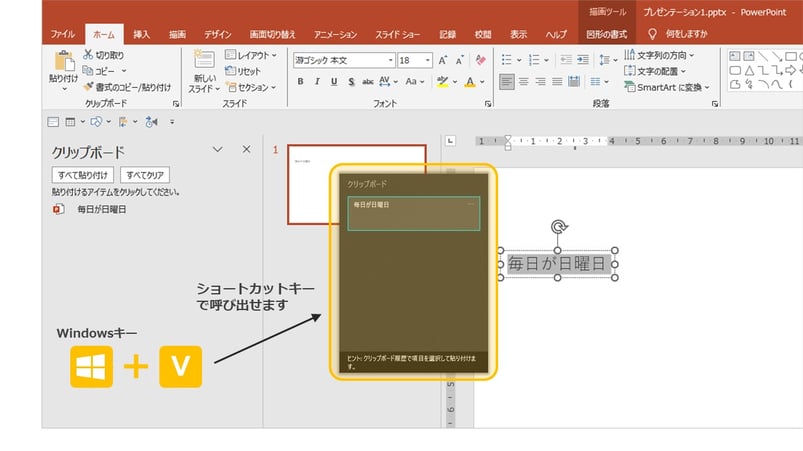Open Text Direction (文字列の方向) dropdown

659,55
